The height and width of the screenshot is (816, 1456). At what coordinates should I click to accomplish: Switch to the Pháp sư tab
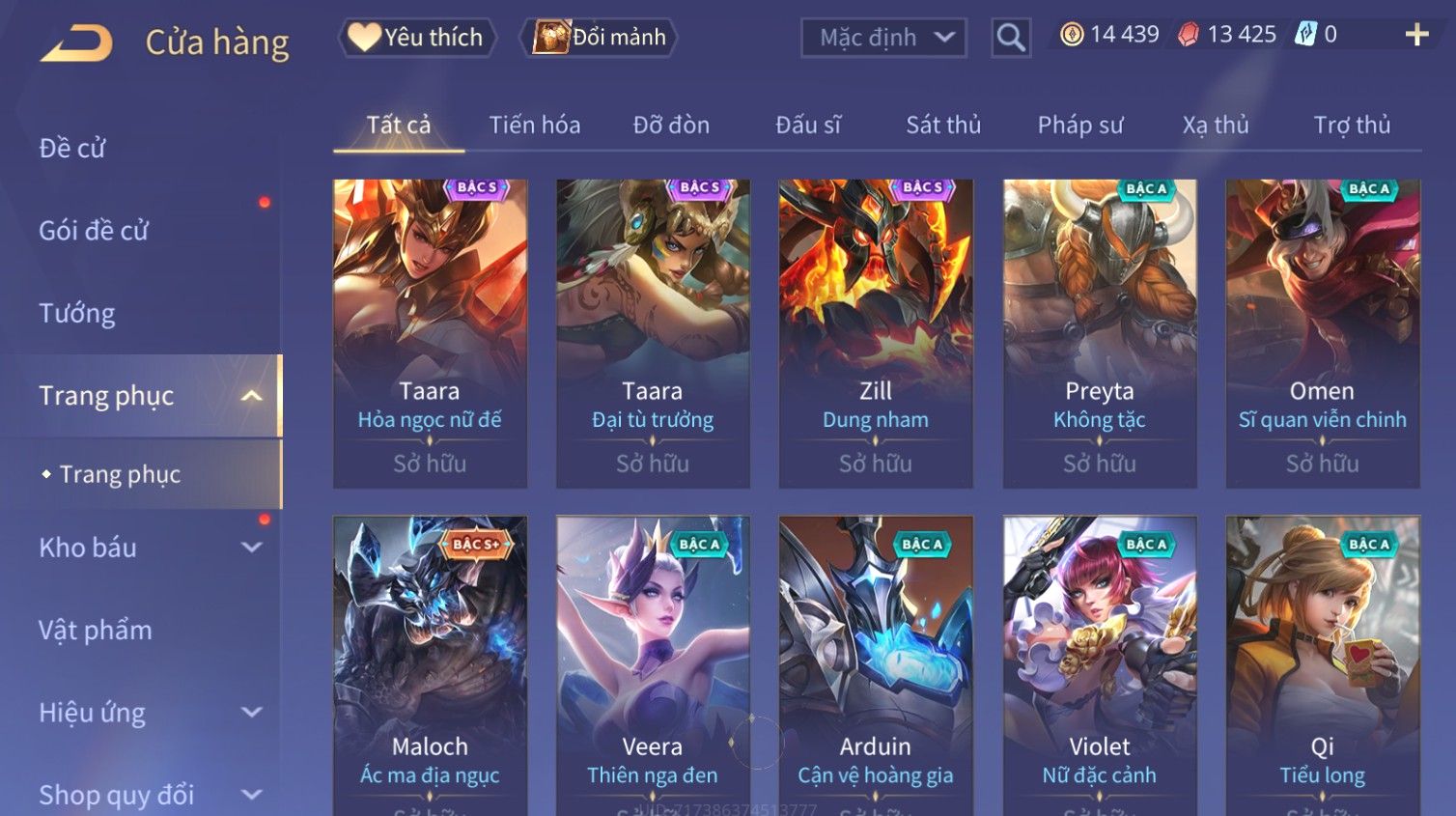(x=1080, y=125)
